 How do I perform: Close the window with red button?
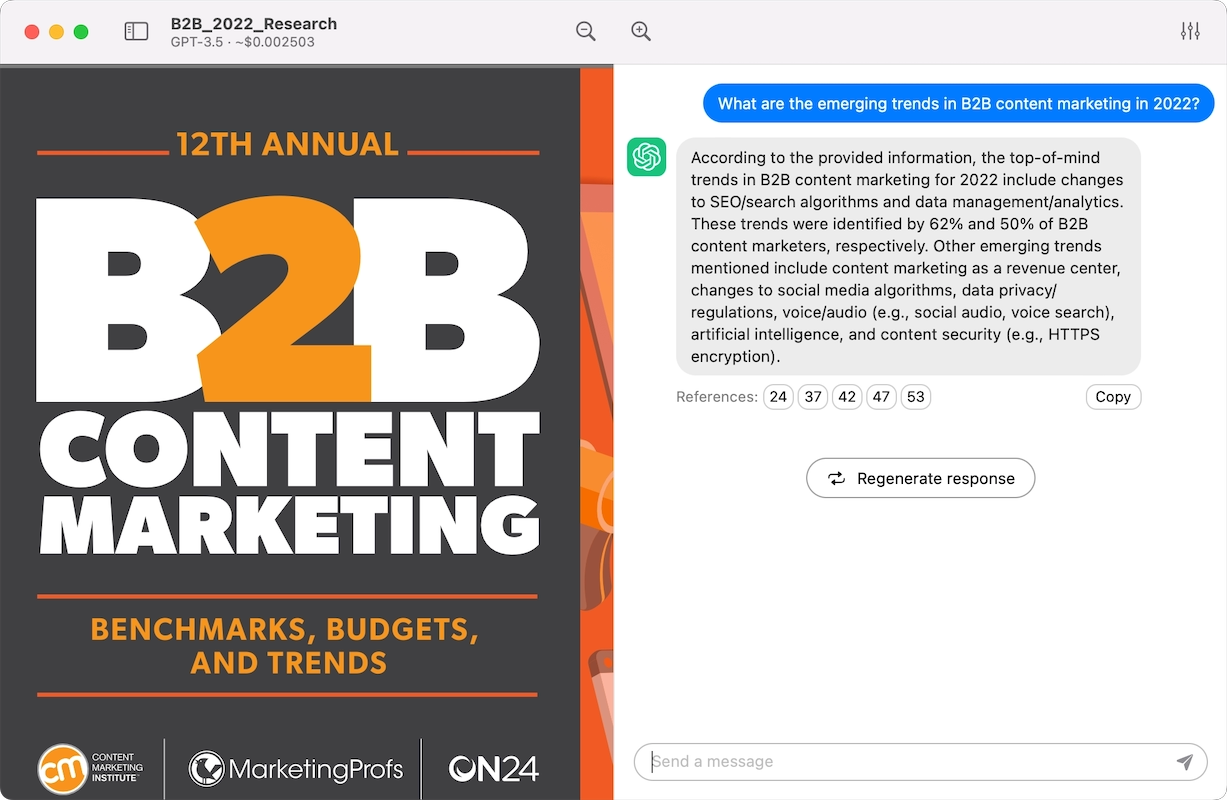pos(32,32)
